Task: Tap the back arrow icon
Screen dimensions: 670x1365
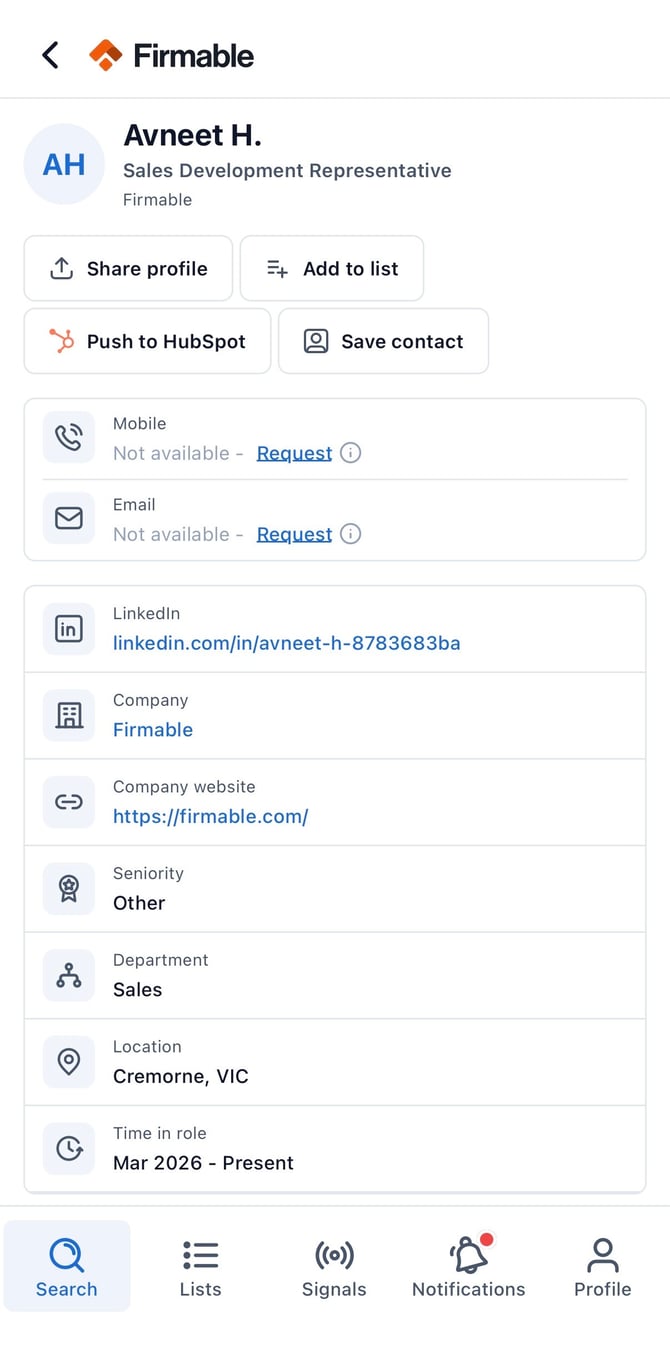Action: click(50, 55)
